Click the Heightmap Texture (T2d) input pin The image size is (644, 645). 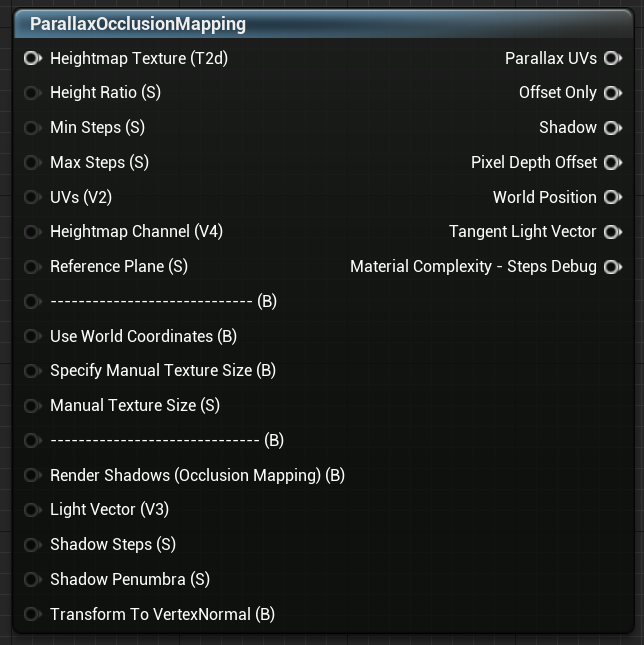click(x=33, y=58)
